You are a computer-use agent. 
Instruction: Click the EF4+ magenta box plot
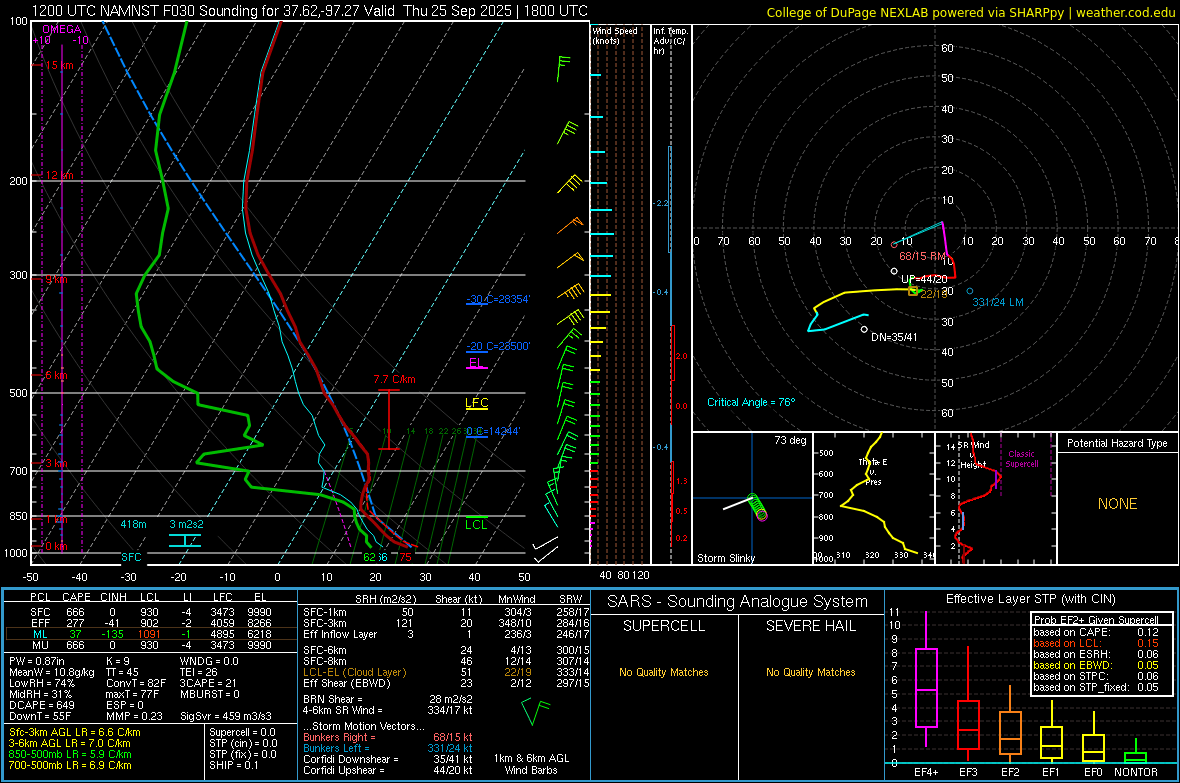[x=926, y=679]
